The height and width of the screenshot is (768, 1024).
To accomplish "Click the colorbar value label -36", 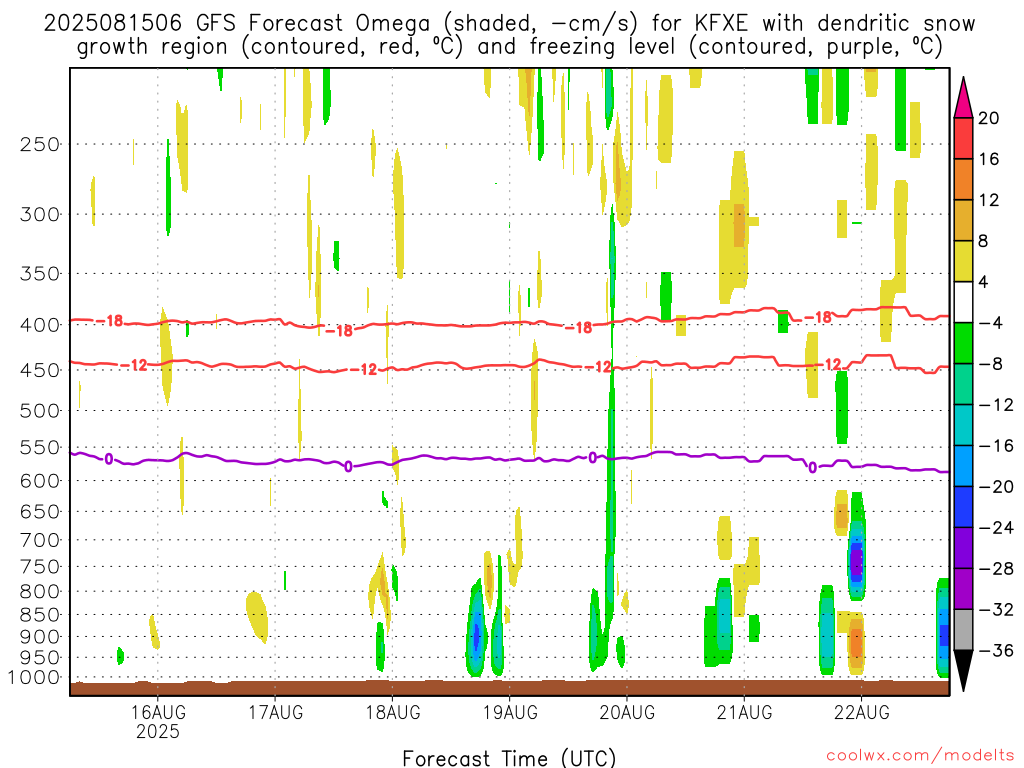I will tap(996, 650).
